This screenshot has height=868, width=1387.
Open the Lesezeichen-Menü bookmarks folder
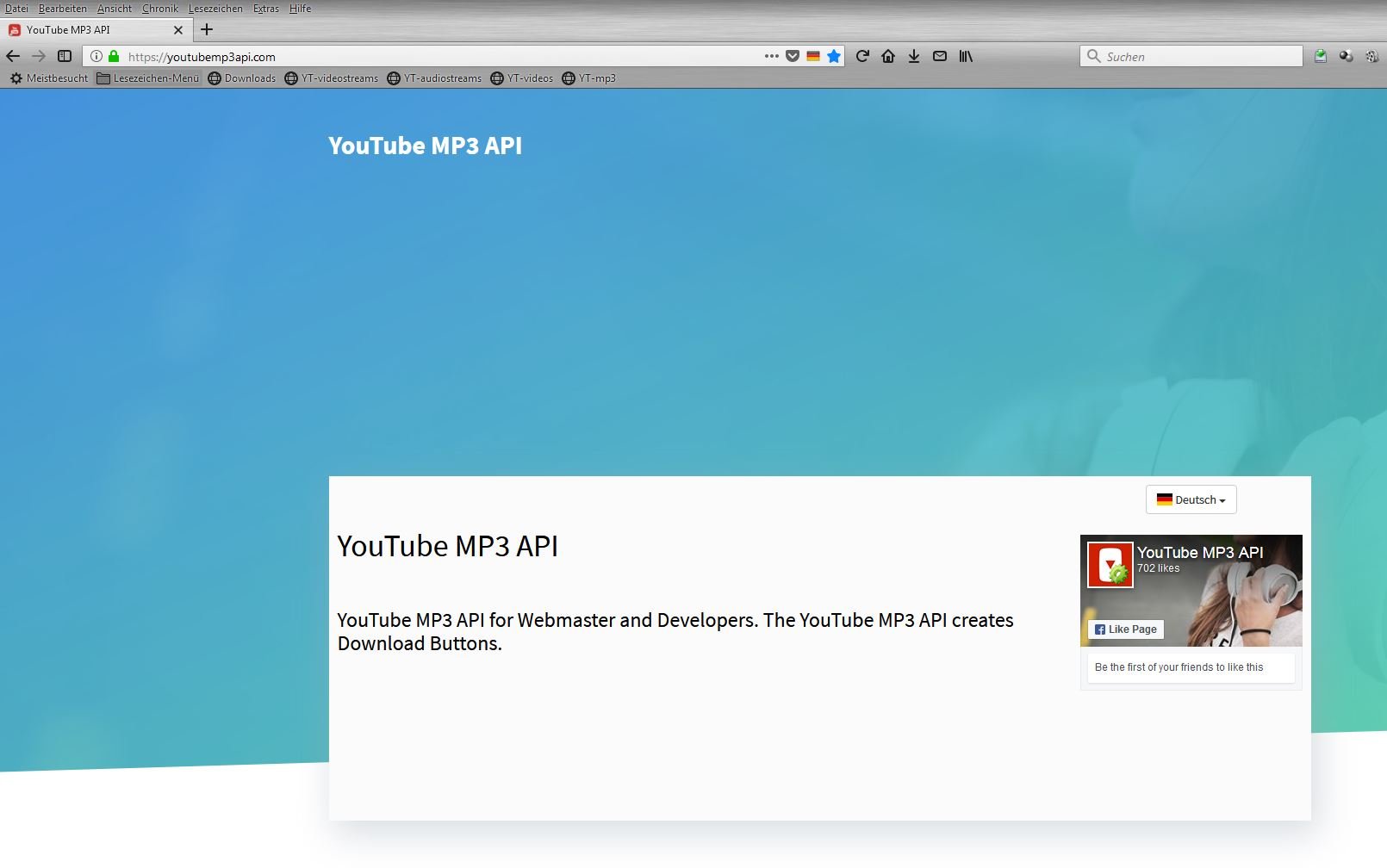(148, 78)
